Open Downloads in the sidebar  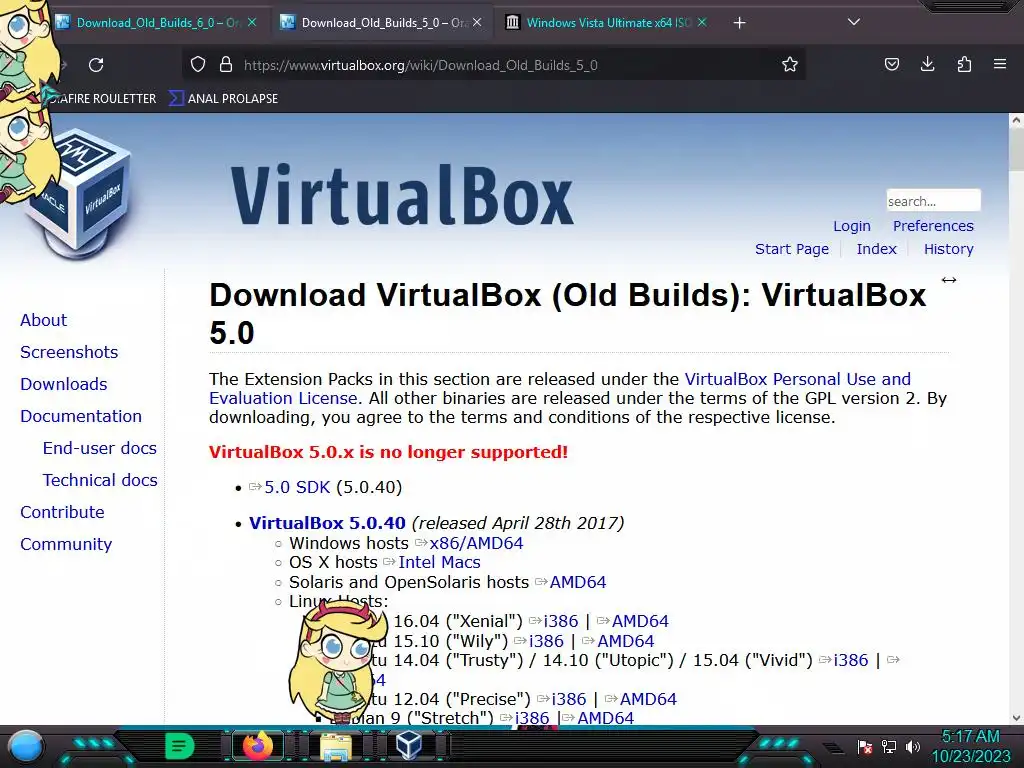[x=63, y=384]
